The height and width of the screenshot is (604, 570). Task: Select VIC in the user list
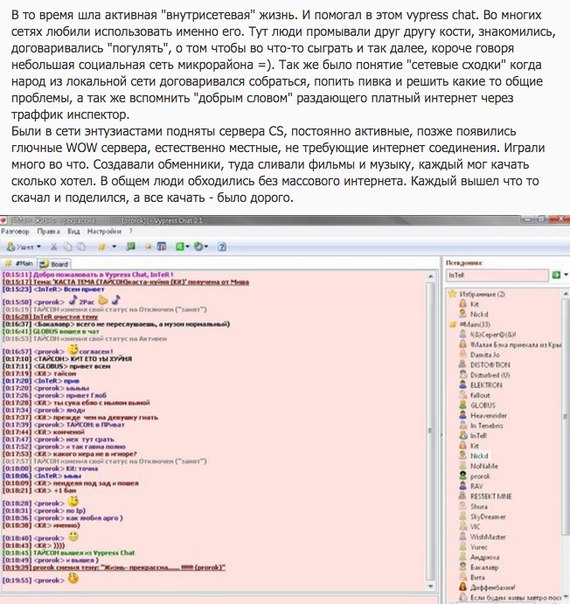[475, 527]
